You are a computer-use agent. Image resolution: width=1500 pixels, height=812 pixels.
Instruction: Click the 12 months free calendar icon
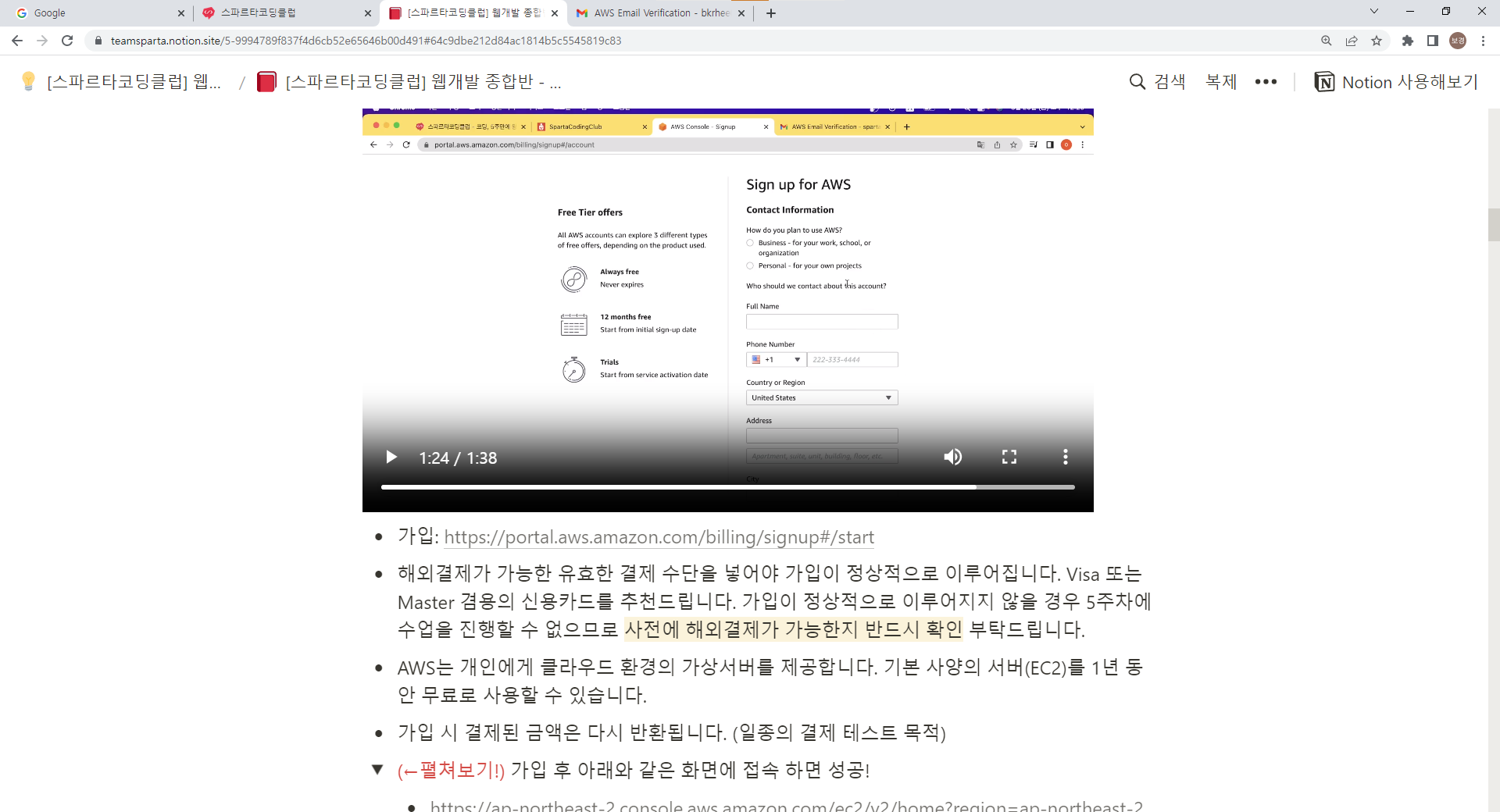tap(573, 324)
